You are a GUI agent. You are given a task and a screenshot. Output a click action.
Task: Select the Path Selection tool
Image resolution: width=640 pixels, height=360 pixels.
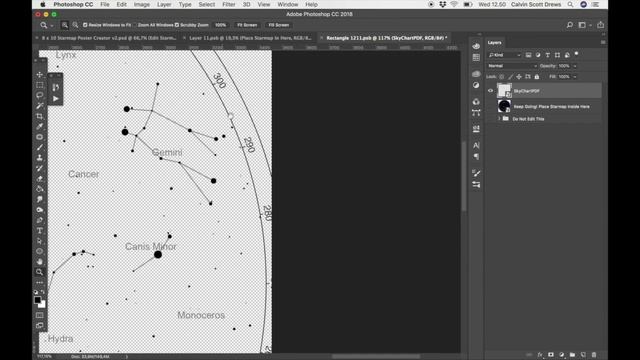pyautogui.click(x=40, y=241)
